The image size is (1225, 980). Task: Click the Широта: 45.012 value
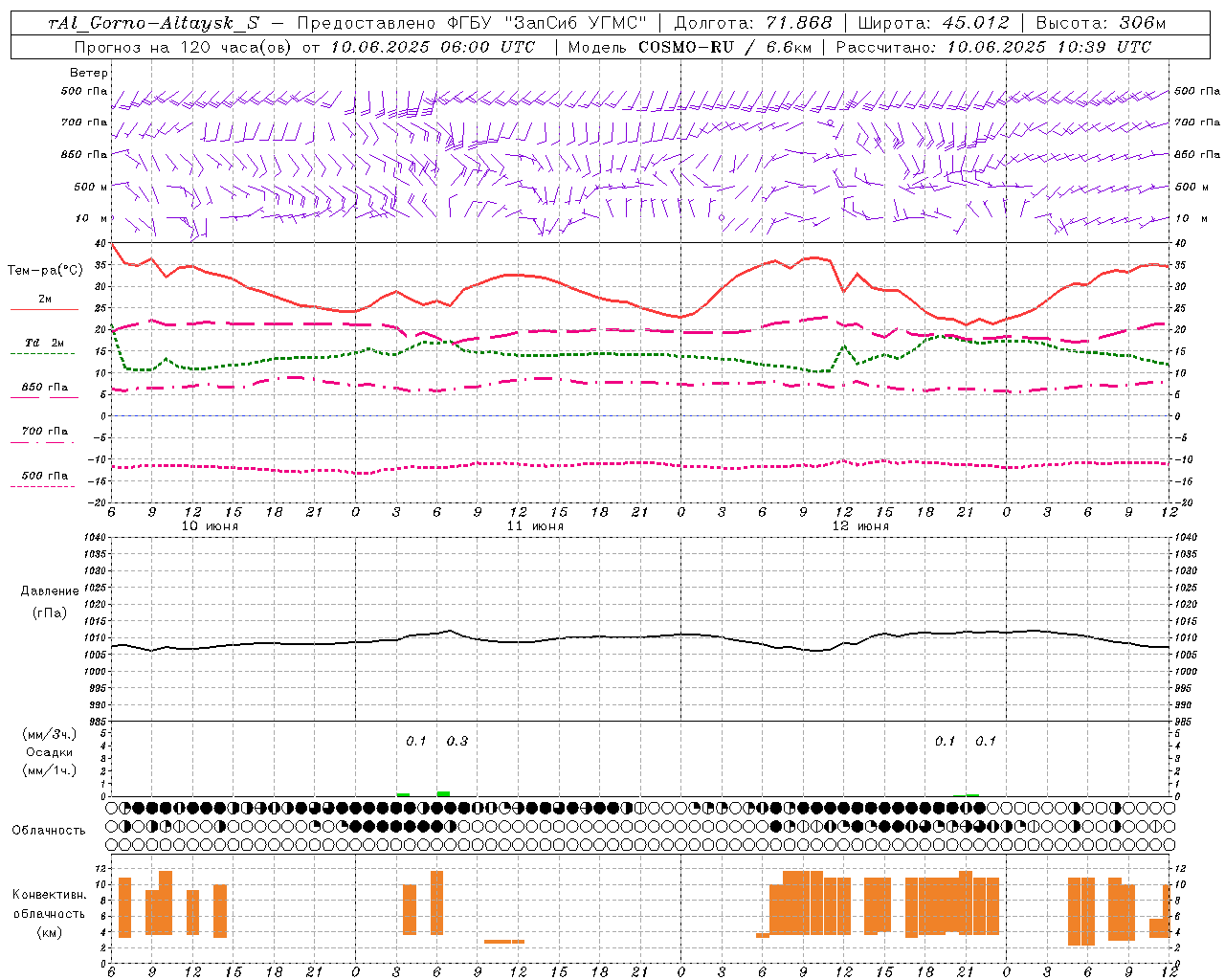(933, 23)
